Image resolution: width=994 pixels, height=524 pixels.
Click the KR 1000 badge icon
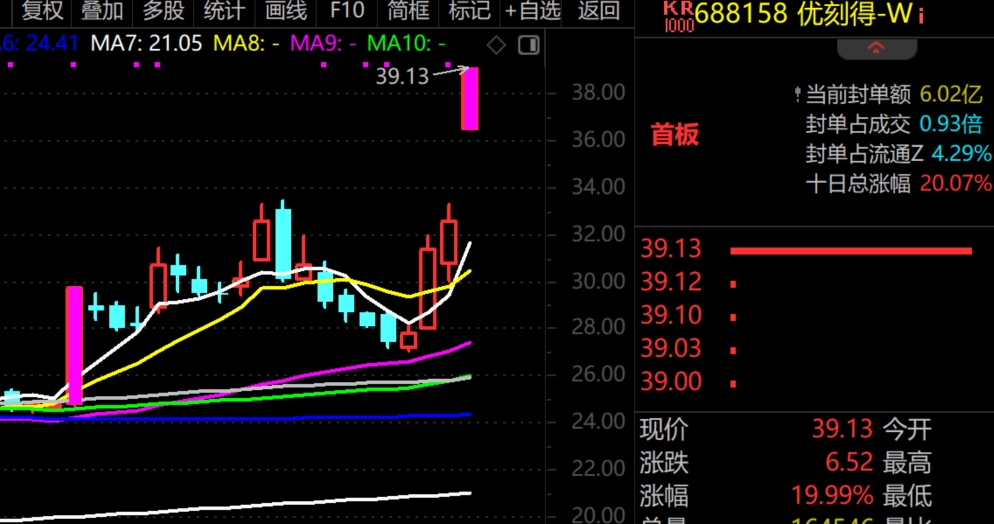click(678, 16)
